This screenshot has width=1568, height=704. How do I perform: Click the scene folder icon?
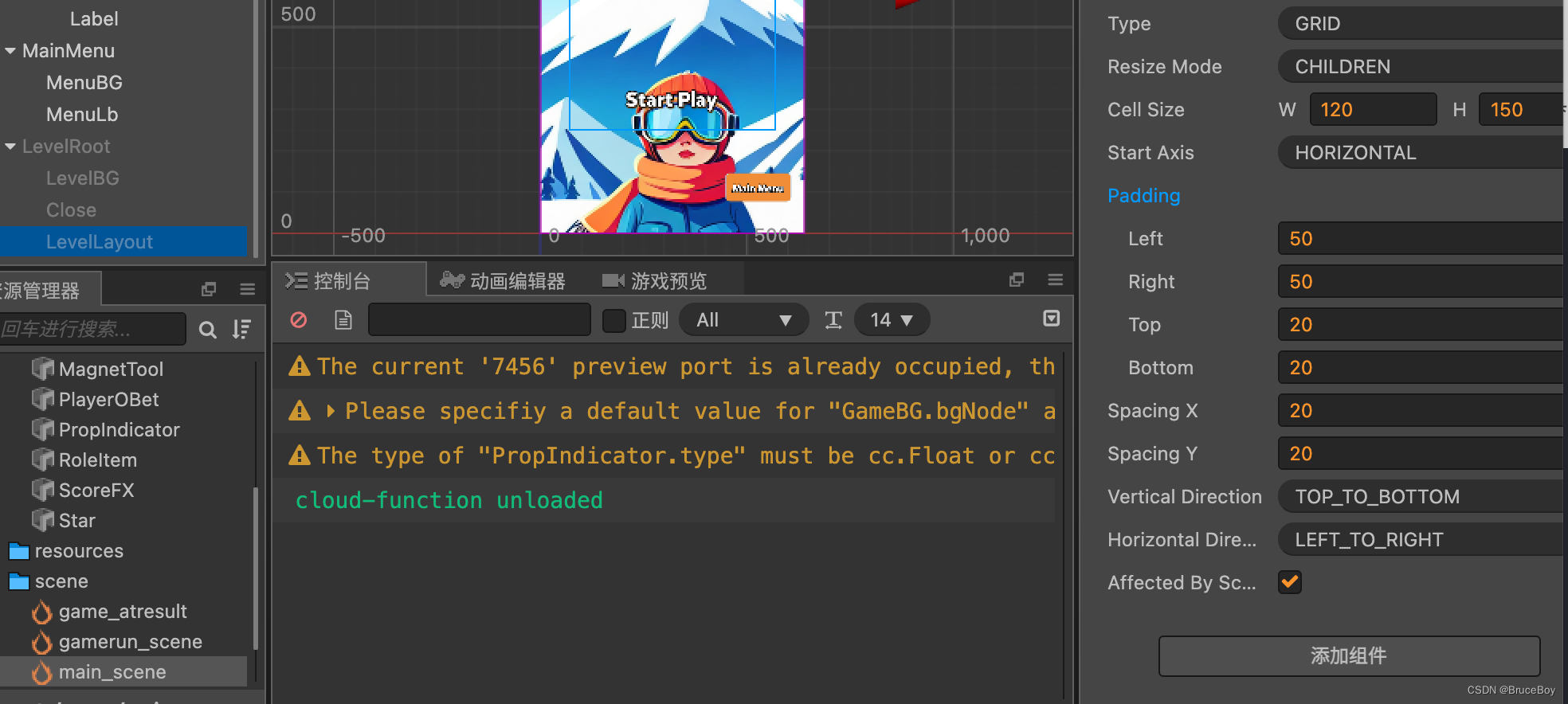pos(19,581)
